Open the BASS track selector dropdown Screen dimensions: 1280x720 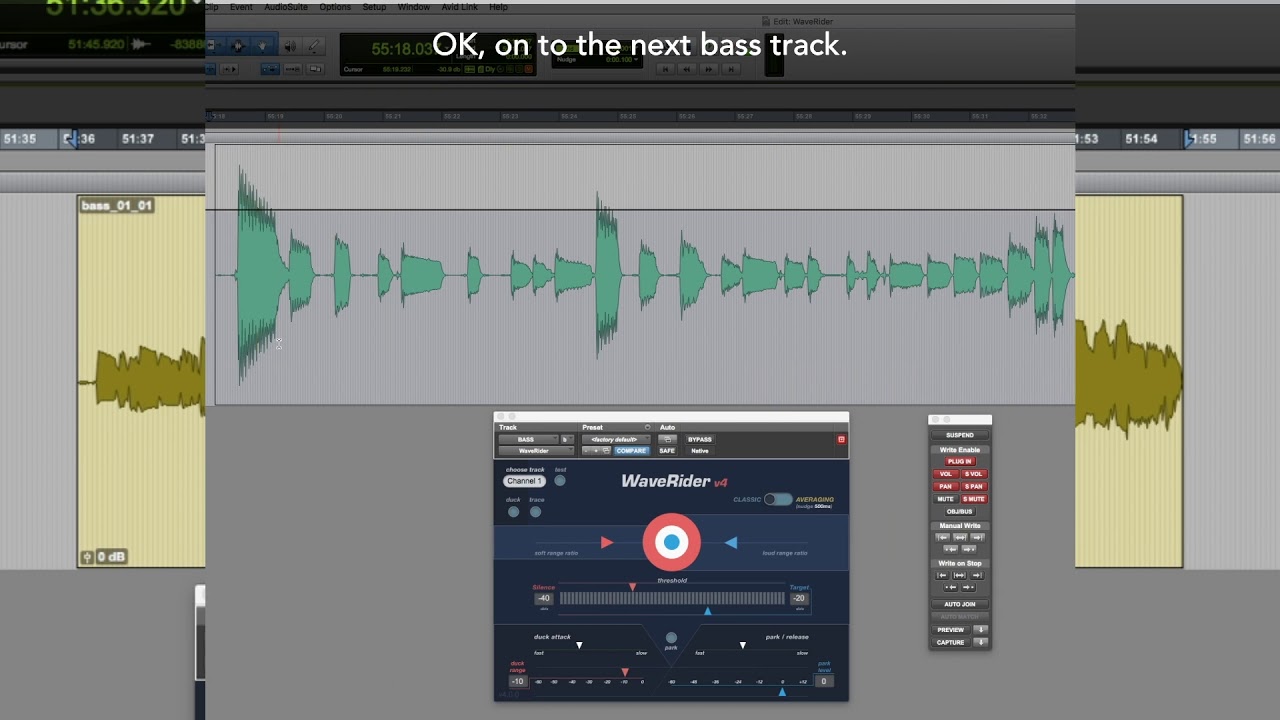527,440
